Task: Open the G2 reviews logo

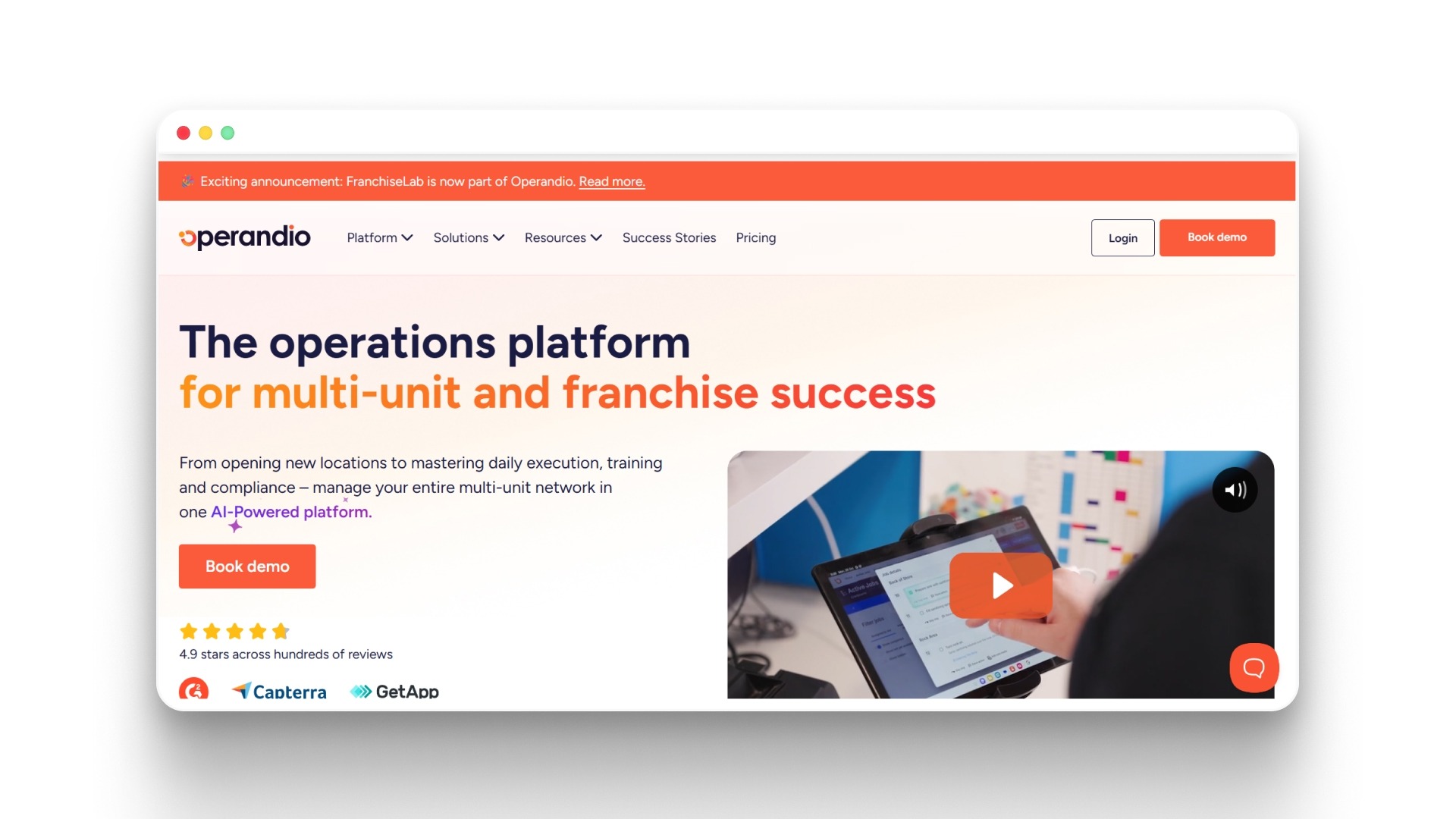Action: (x=193, y=689)
